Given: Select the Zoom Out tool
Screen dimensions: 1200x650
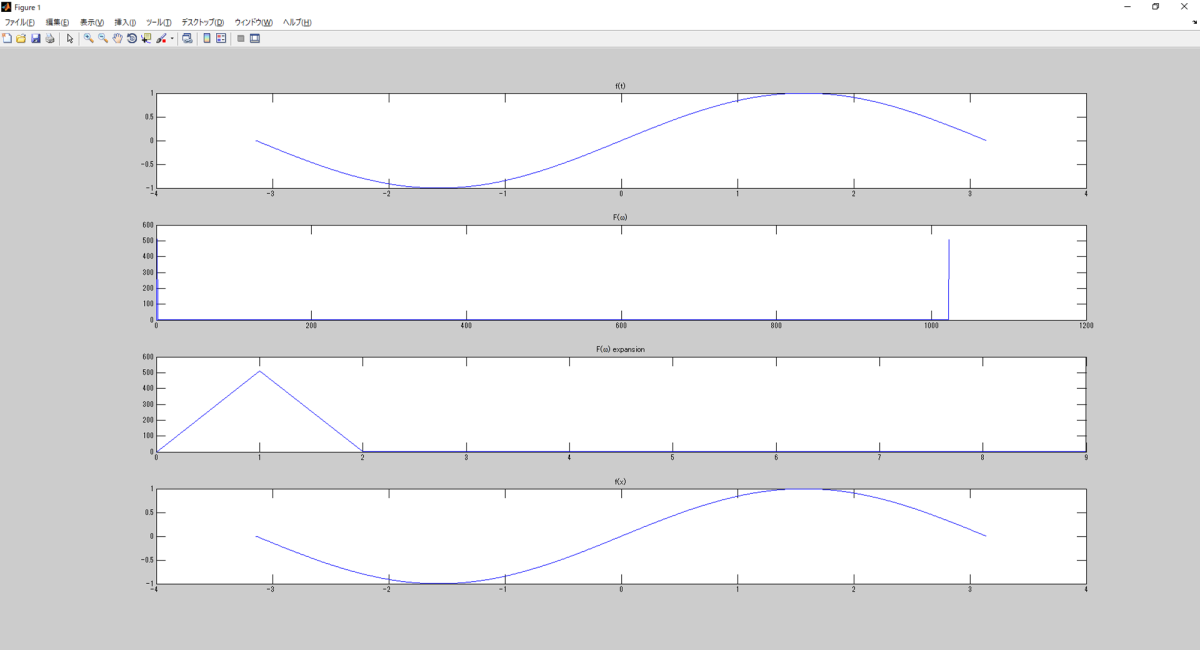Looking at the screenshot, I should 102,40.
